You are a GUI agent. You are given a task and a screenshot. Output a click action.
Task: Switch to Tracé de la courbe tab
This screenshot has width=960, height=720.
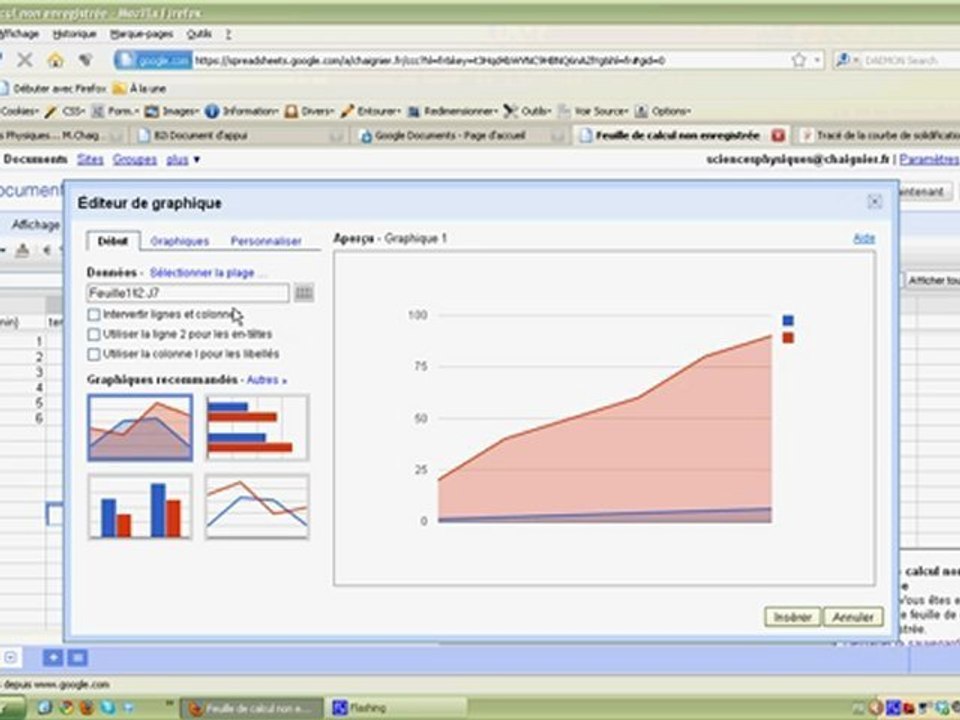pos(880,135)
